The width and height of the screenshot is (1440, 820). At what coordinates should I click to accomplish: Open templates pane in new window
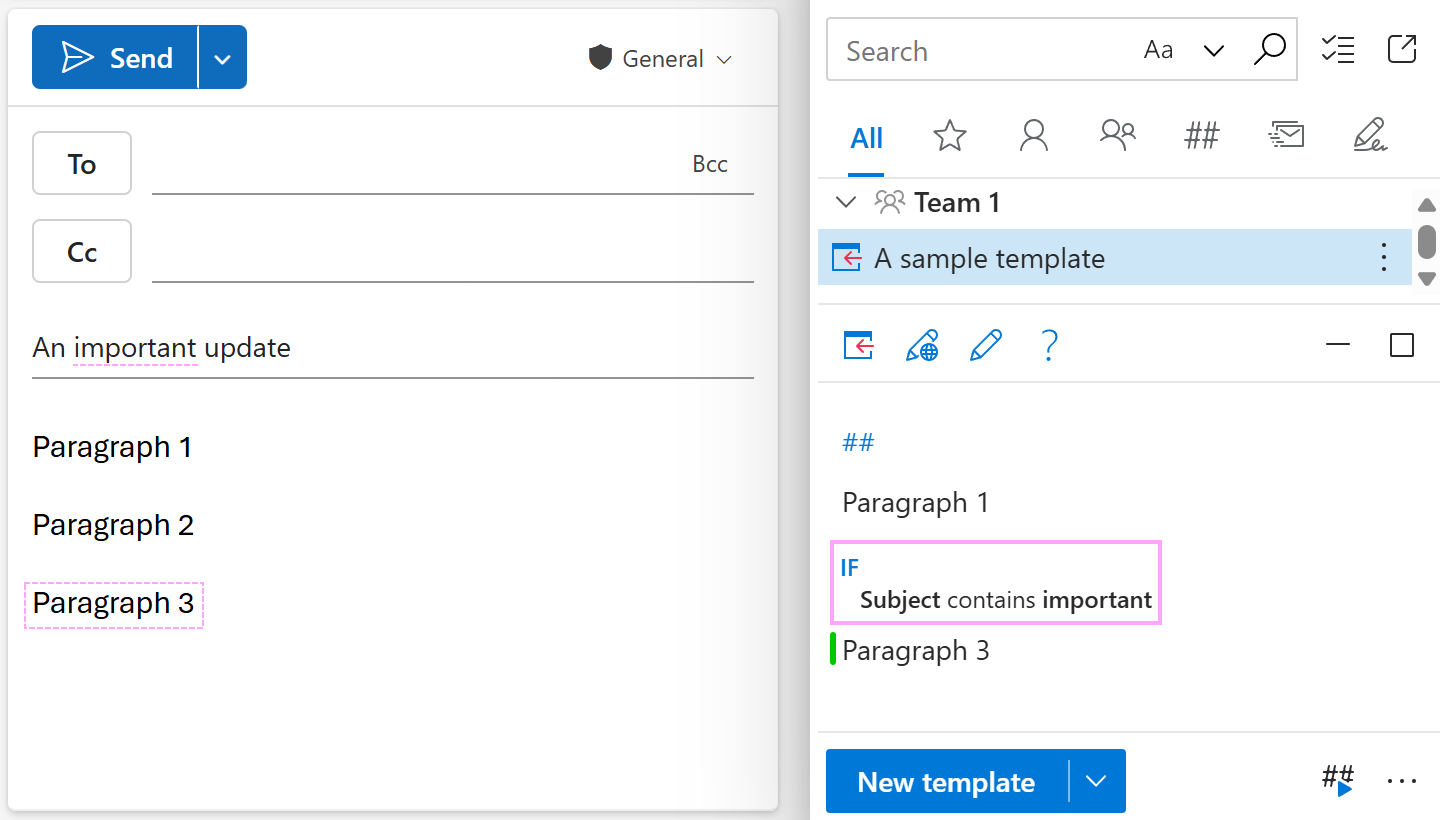point(1402,49)
